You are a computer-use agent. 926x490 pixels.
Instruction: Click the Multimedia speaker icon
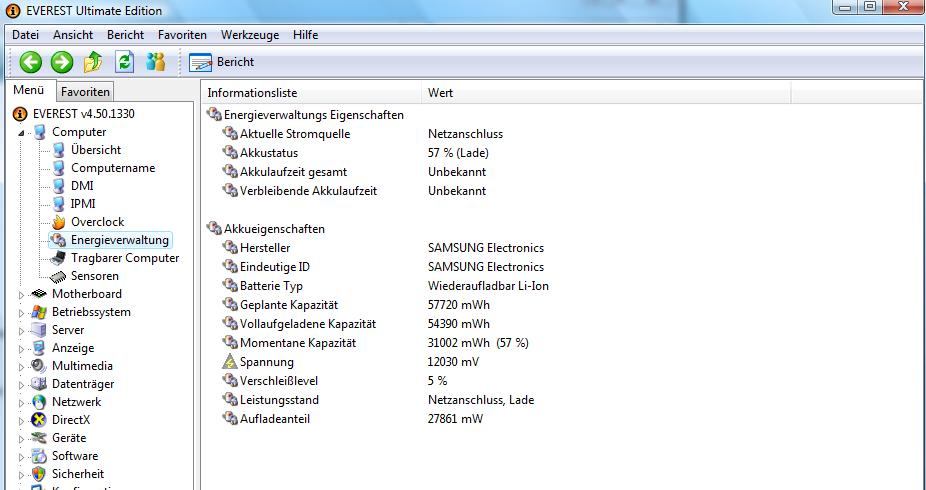pyautogui.click(x=39, y=365)
